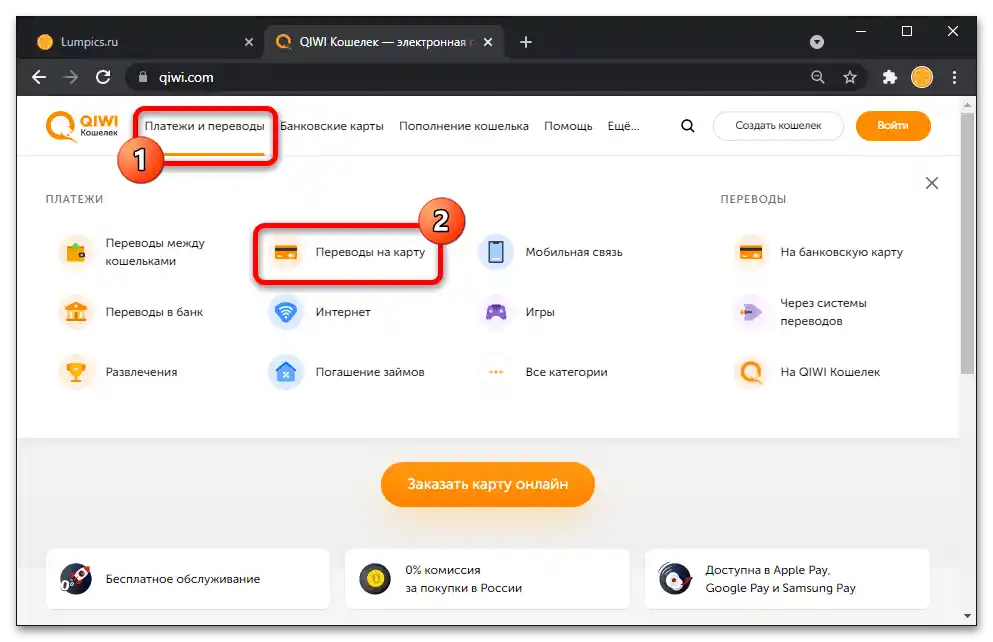This screenshot has width=993, height=642.
Task: Click the rocket icon on the Бесплатное обслуживание card
Action: point(75,579)
